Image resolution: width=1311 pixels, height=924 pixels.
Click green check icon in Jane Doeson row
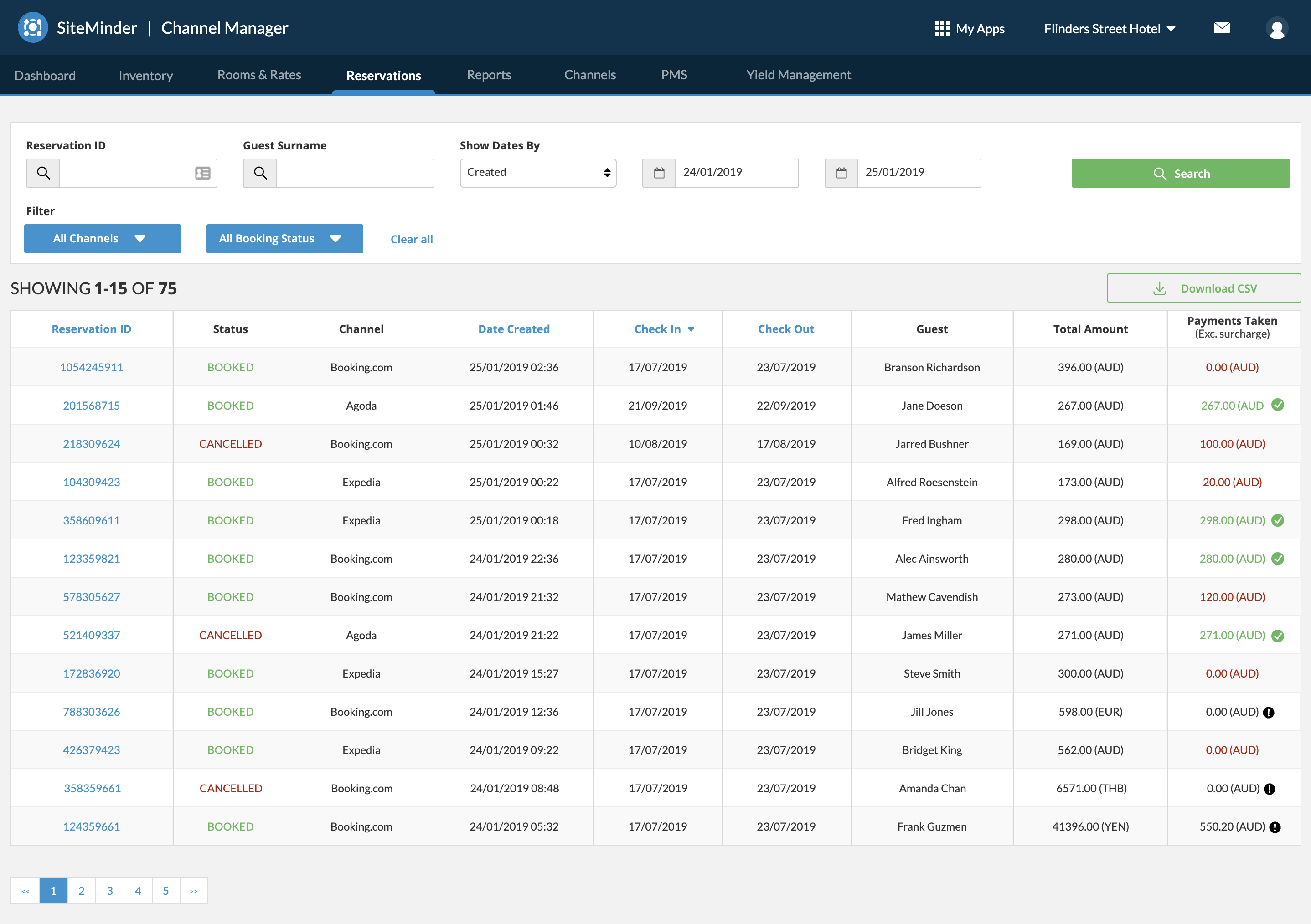[x=1277, y=405]
